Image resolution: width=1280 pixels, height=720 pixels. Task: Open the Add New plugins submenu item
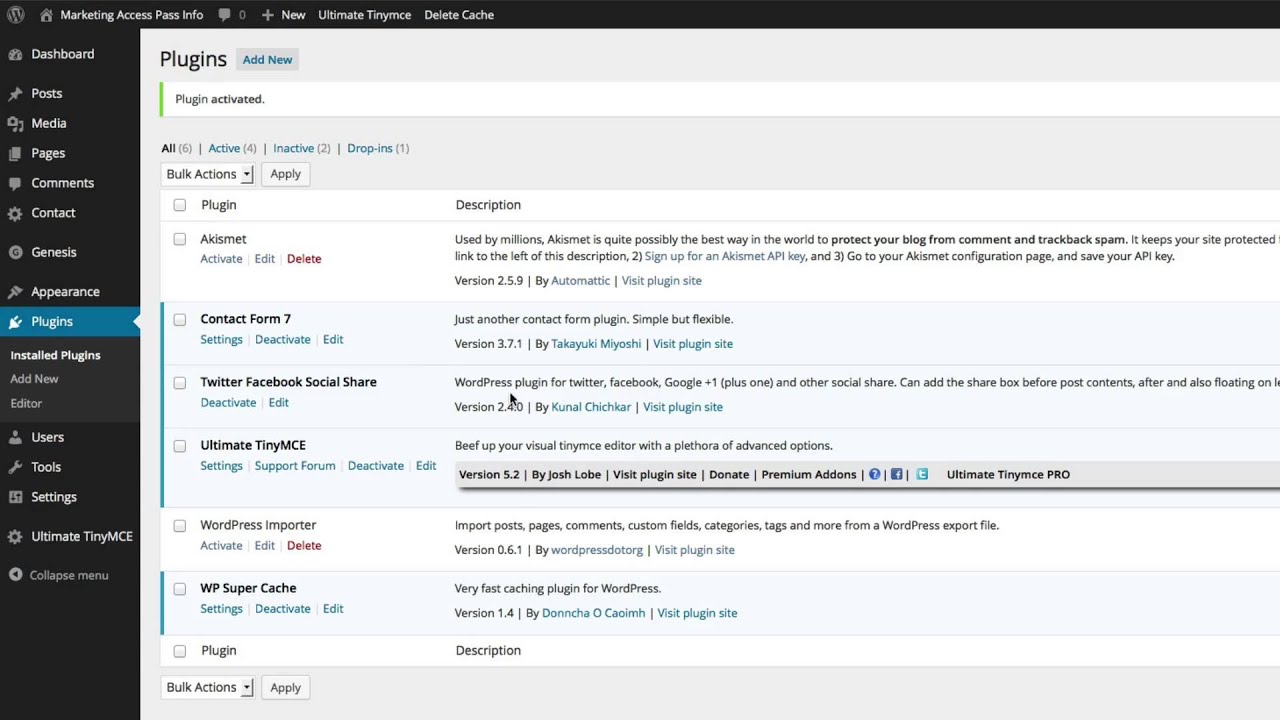click(34, 379)
